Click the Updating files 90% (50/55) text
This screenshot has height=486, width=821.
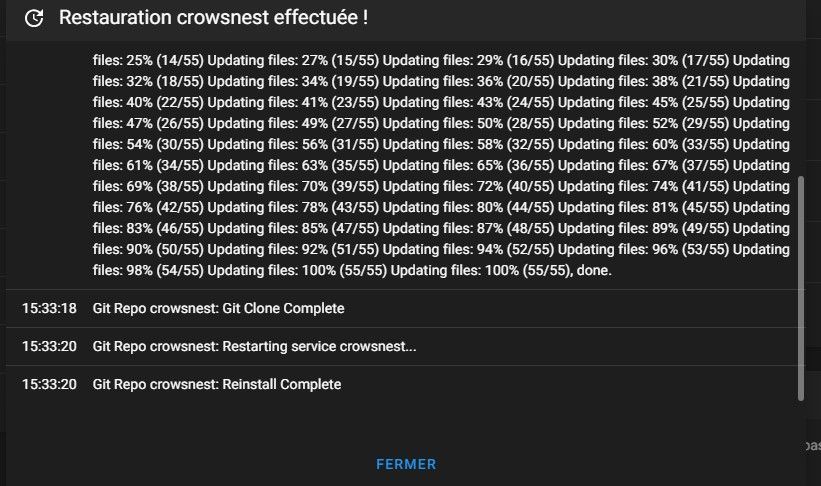[148, 249]
